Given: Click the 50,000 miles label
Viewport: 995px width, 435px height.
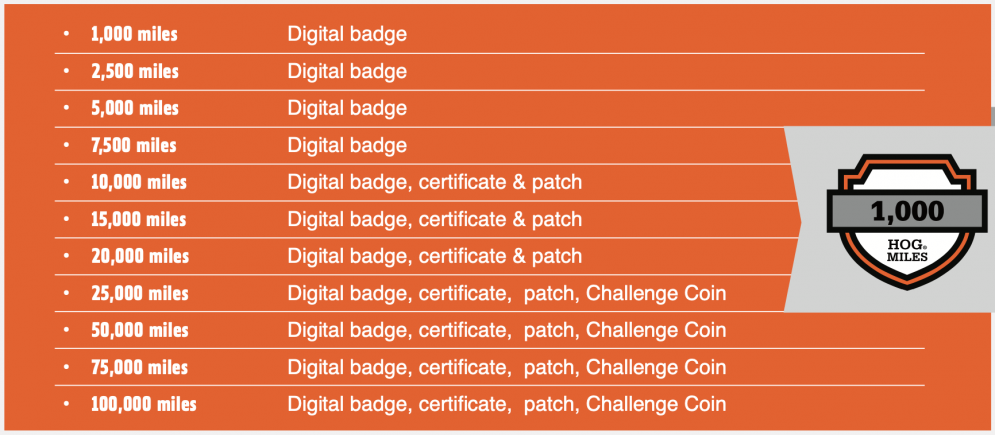Looking at the screenshot, I should (140, 330).
